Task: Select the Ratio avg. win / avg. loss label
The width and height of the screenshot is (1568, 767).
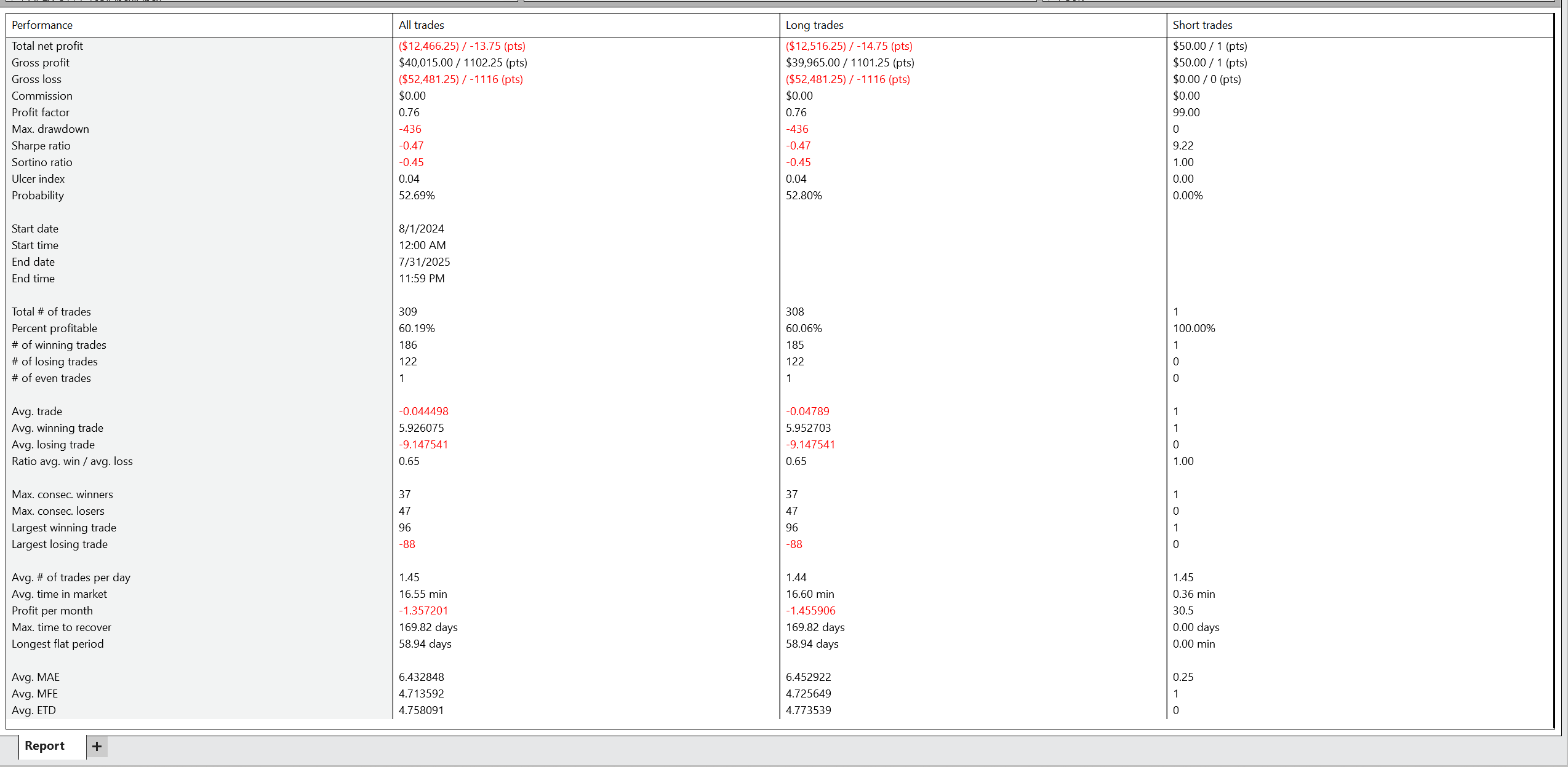Action: (x=72, y=461)
